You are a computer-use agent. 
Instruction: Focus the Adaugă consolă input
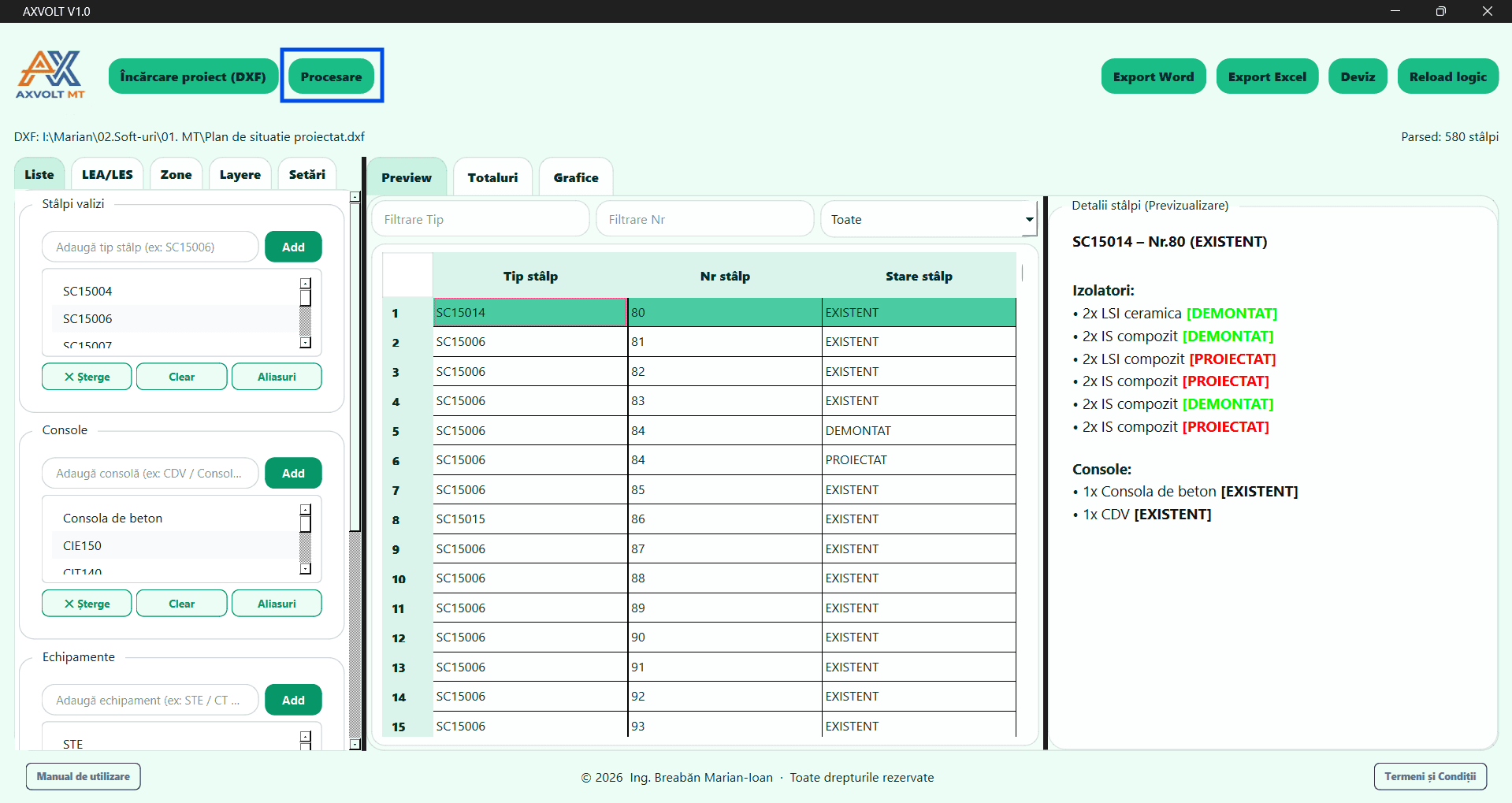tap(150, 473)
